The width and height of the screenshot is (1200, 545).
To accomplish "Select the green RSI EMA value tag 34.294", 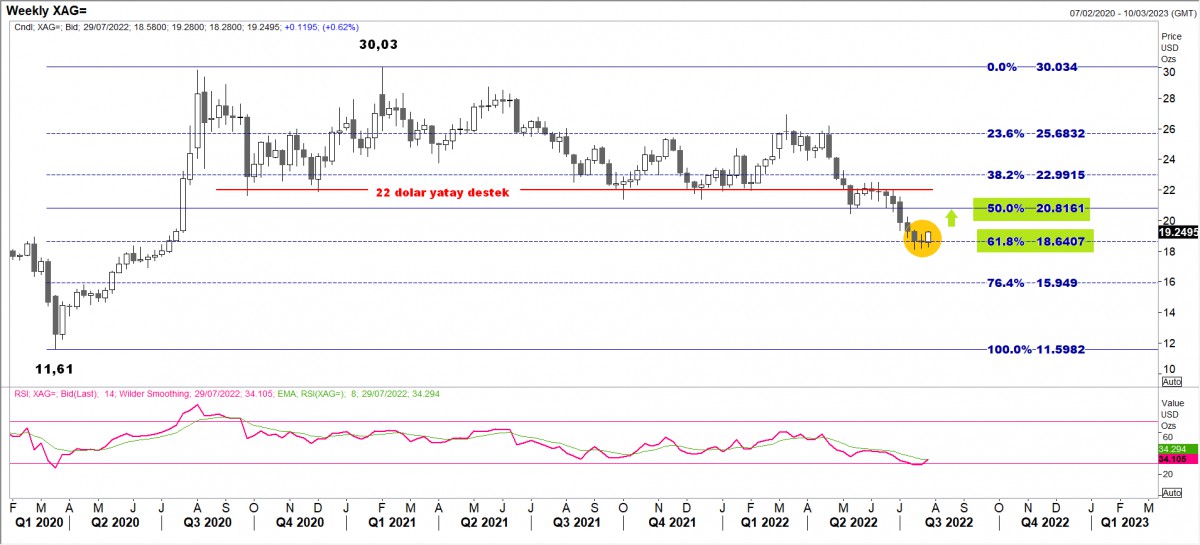I will point(1177,450).
